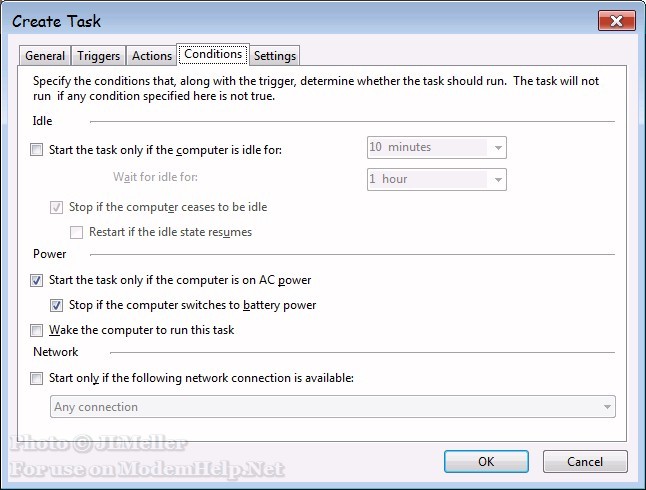Check Restart if the idle state resumes
The width and height of the screenshot is (646, 490).
click(x=76, y=232)
